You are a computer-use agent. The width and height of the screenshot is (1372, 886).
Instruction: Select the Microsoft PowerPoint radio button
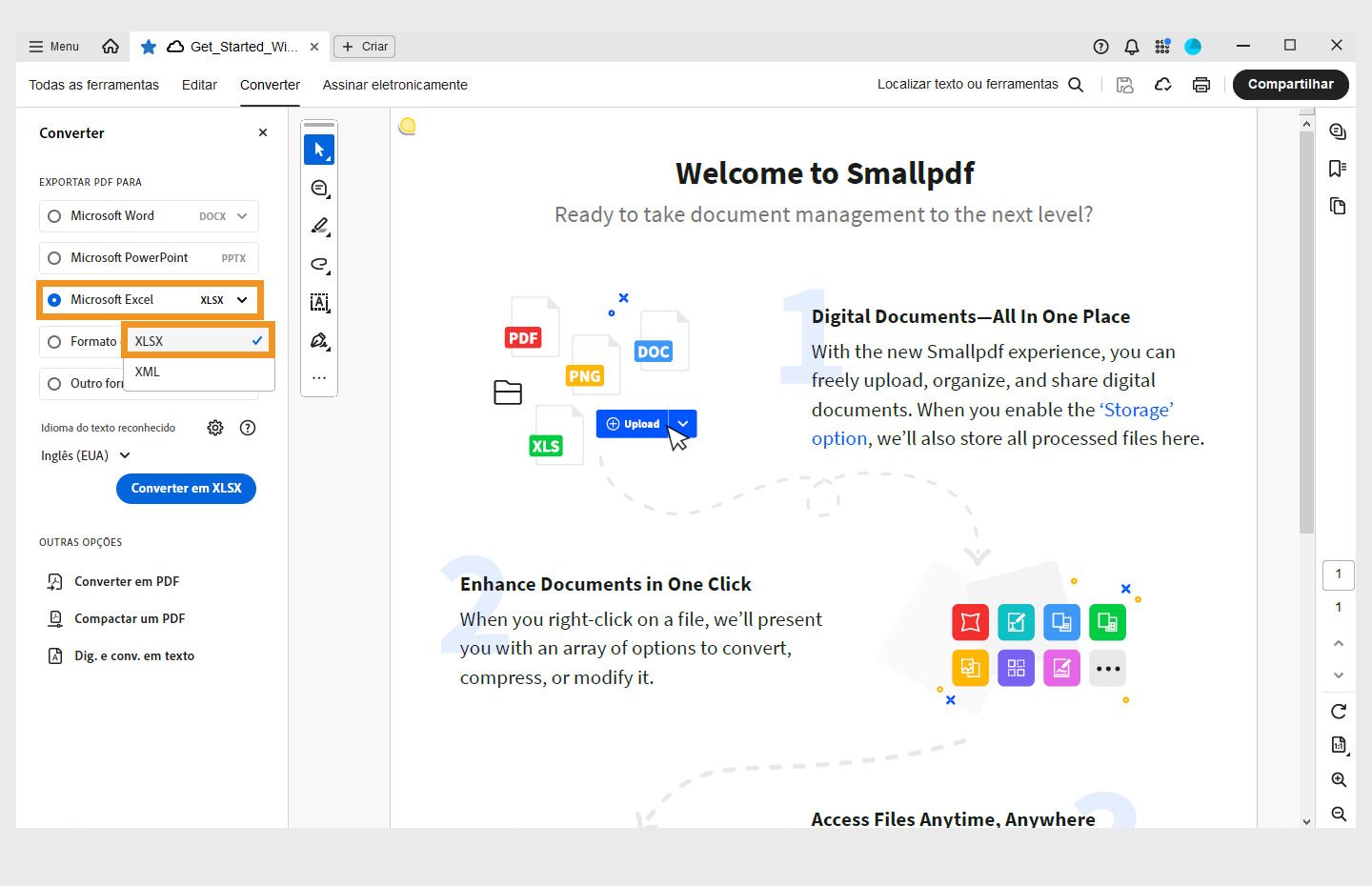click(54, 258)
